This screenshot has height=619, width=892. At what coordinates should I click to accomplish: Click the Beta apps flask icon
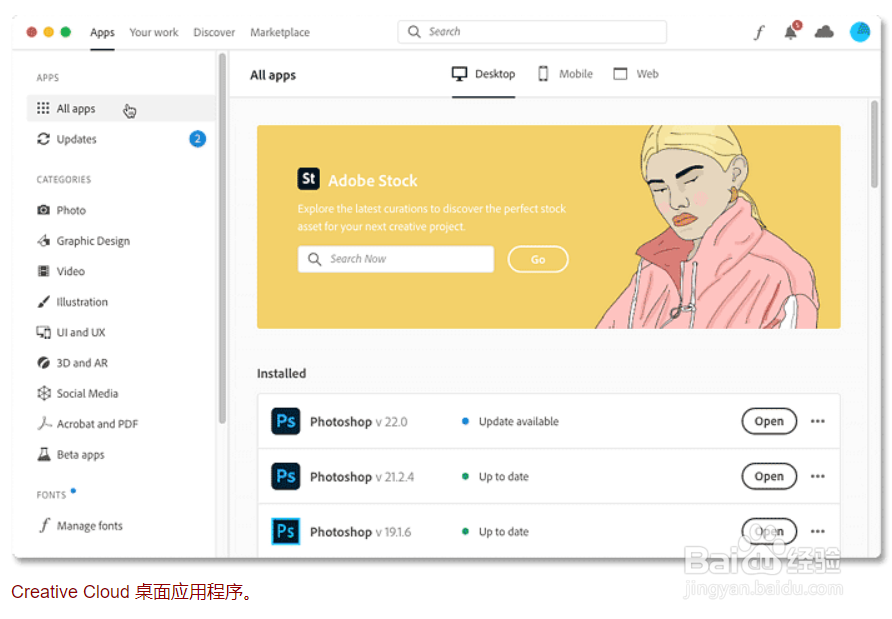(44, 454)
